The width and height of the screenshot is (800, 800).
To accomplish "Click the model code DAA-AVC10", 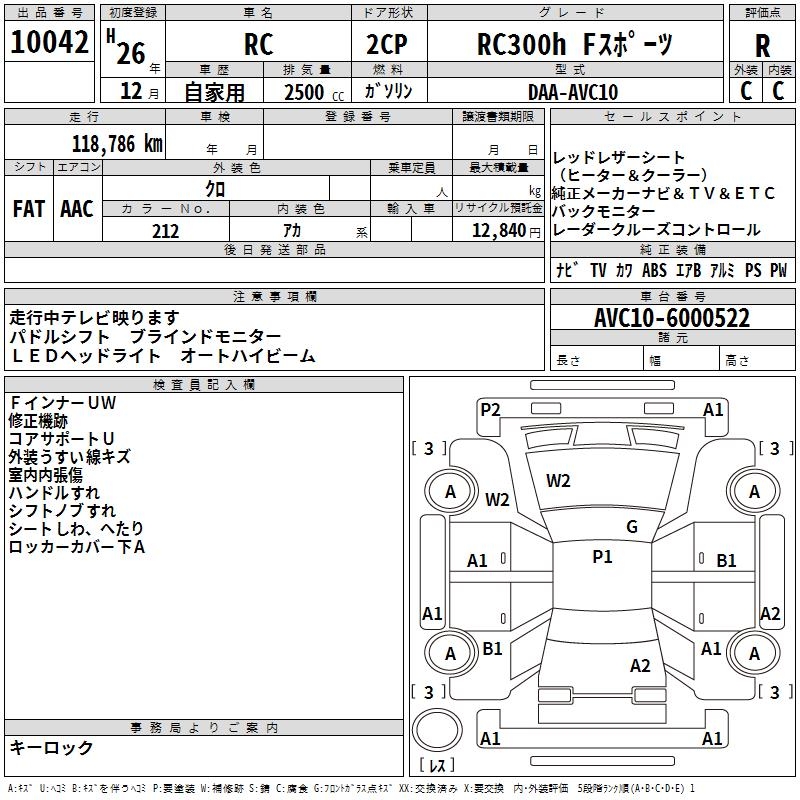I will [x=573, y=92].
